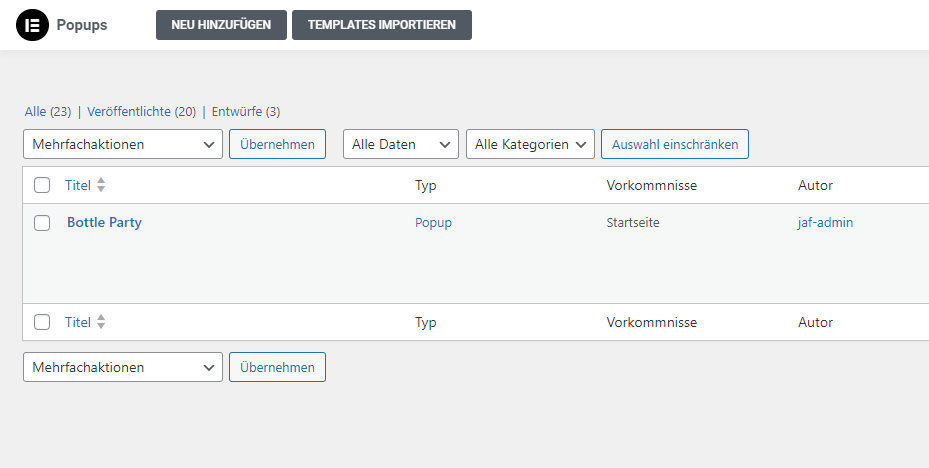Open the Bottle Party popup title link
Viewport: 929px width, 468px height.
(104, 223)
